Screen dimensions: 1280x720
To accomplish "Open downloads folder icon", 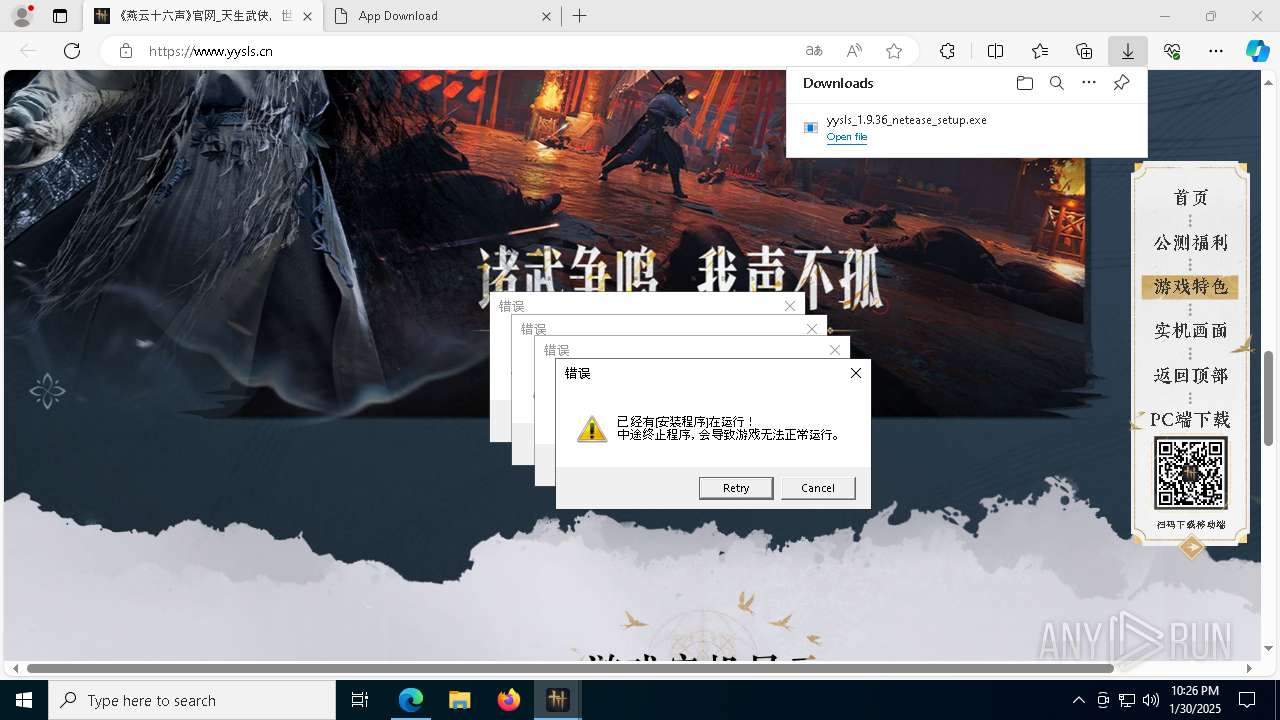I will (x=1025, y=83).
